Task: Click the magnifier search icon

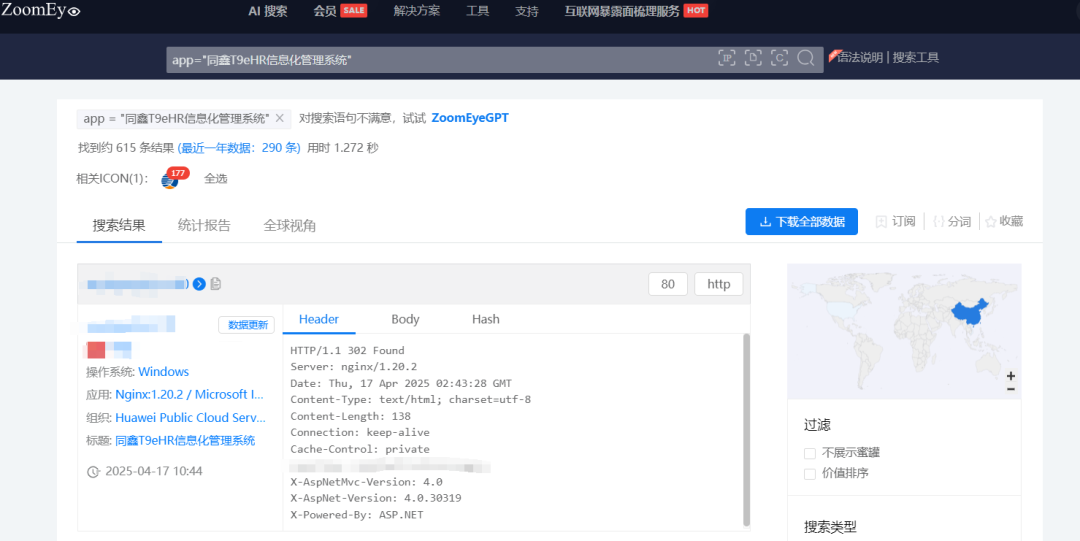Action: pyautogui.click(x=805, y=59)
